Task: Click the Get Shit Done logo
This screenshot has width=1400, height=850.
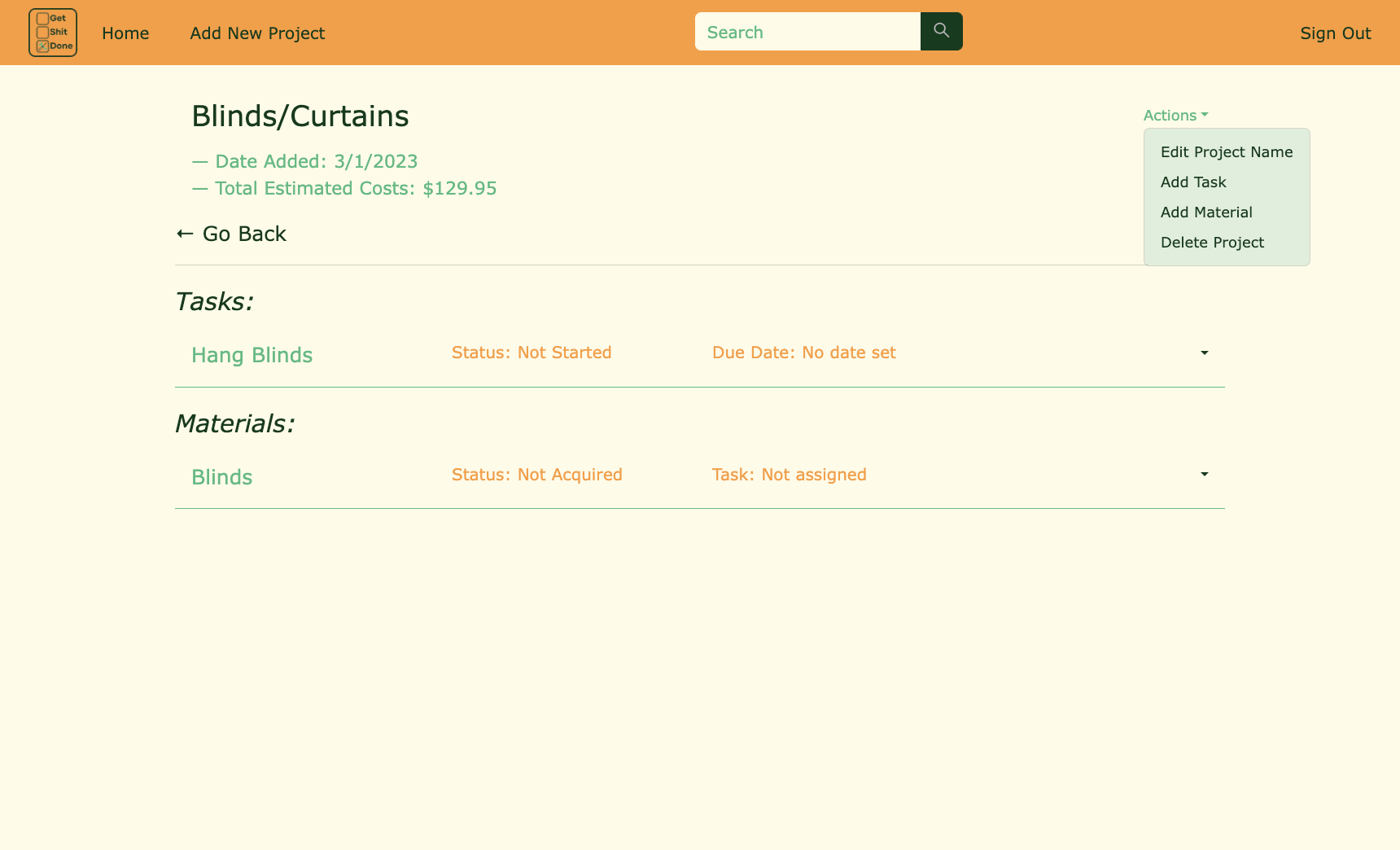Action: click(52, 33)
